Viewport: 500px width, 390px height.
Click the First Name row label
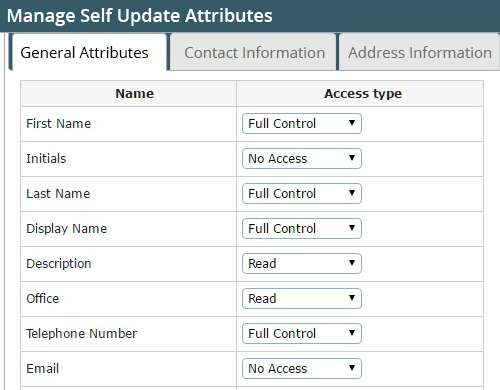pos(59,124)
